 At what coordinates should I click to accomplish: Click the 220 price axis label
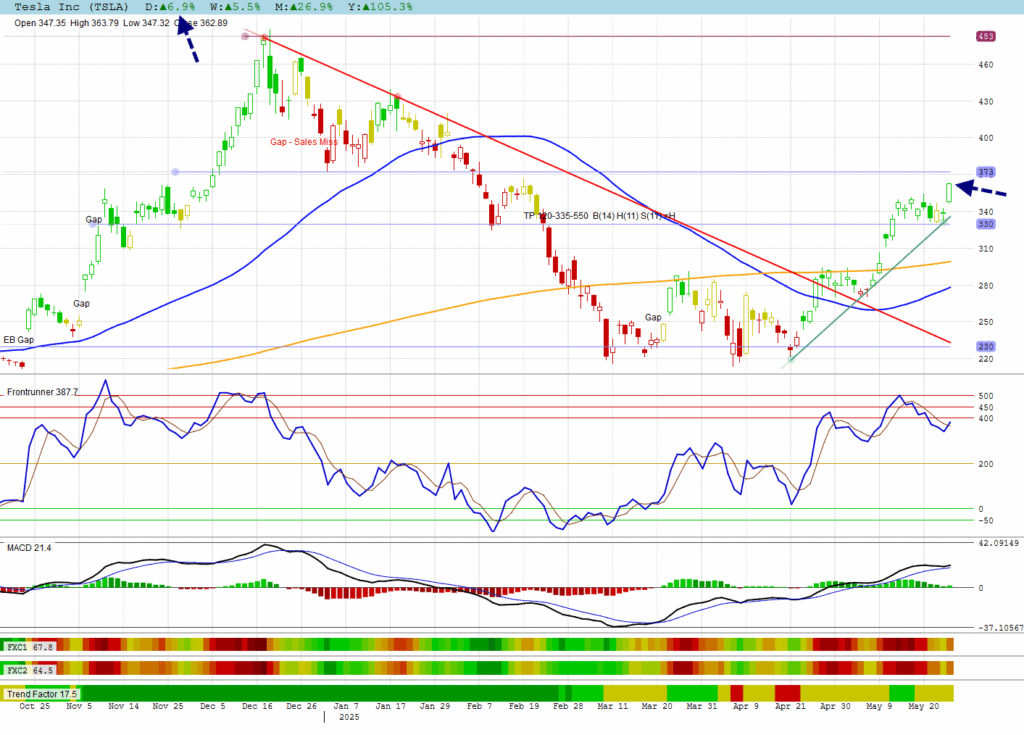click(x=985, y=359)
